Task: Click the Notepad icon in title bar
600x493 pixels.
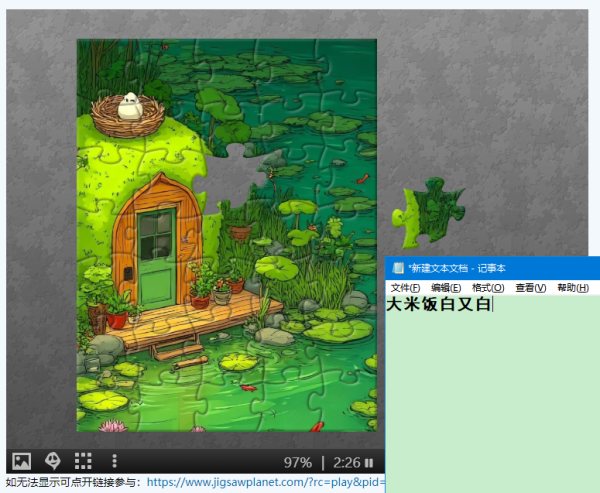Action: point(398,268)
